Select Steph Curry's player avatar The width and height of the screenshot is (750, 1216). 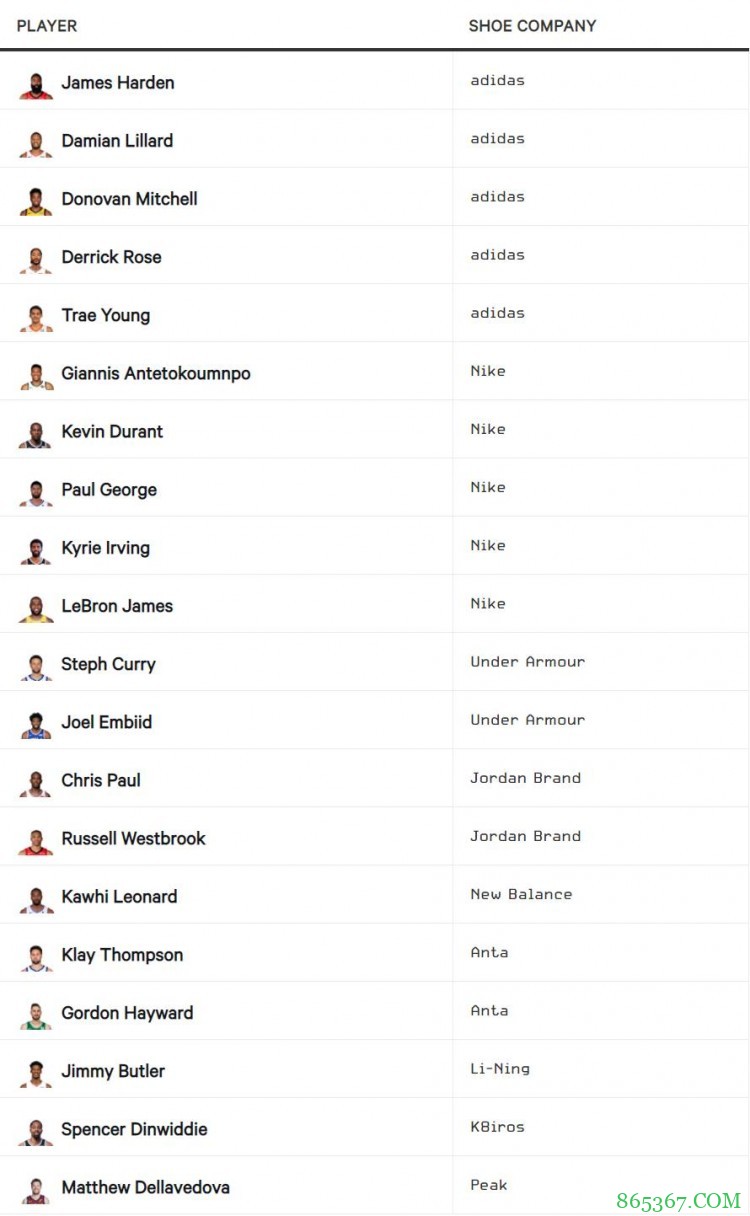[x=36, y=665]
